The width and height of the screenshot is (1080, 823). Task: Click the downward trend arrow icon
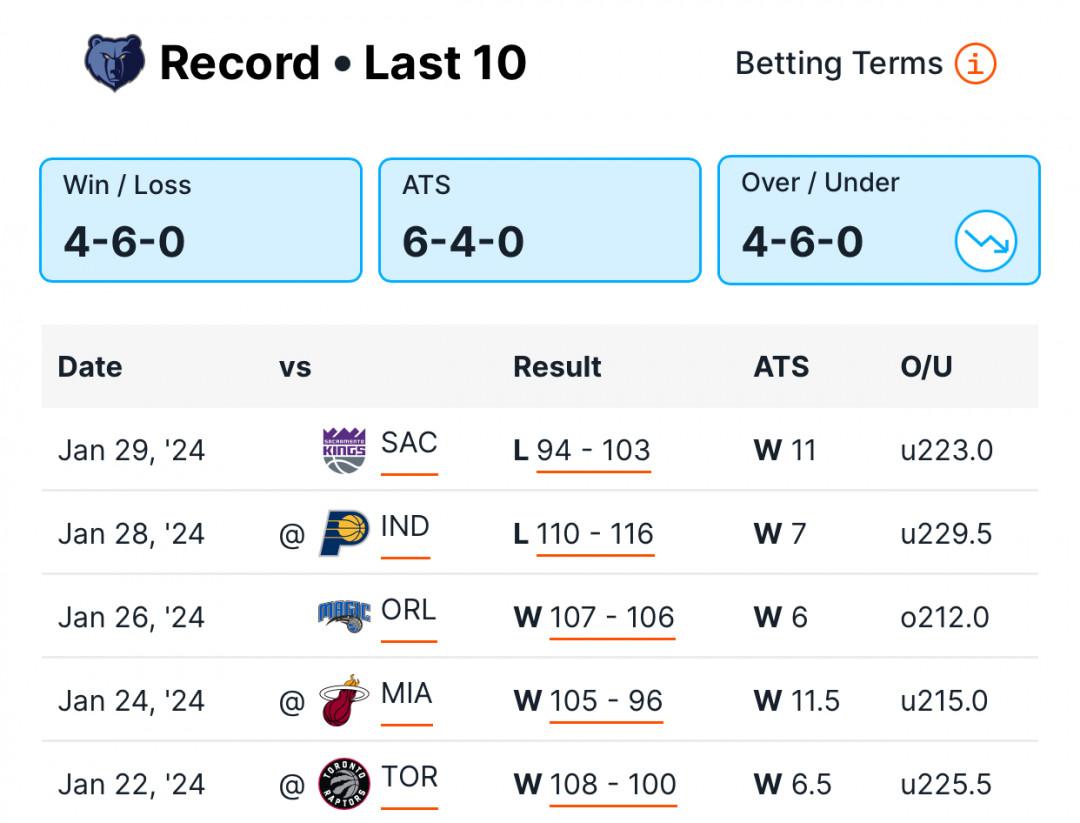coord(986,241)
